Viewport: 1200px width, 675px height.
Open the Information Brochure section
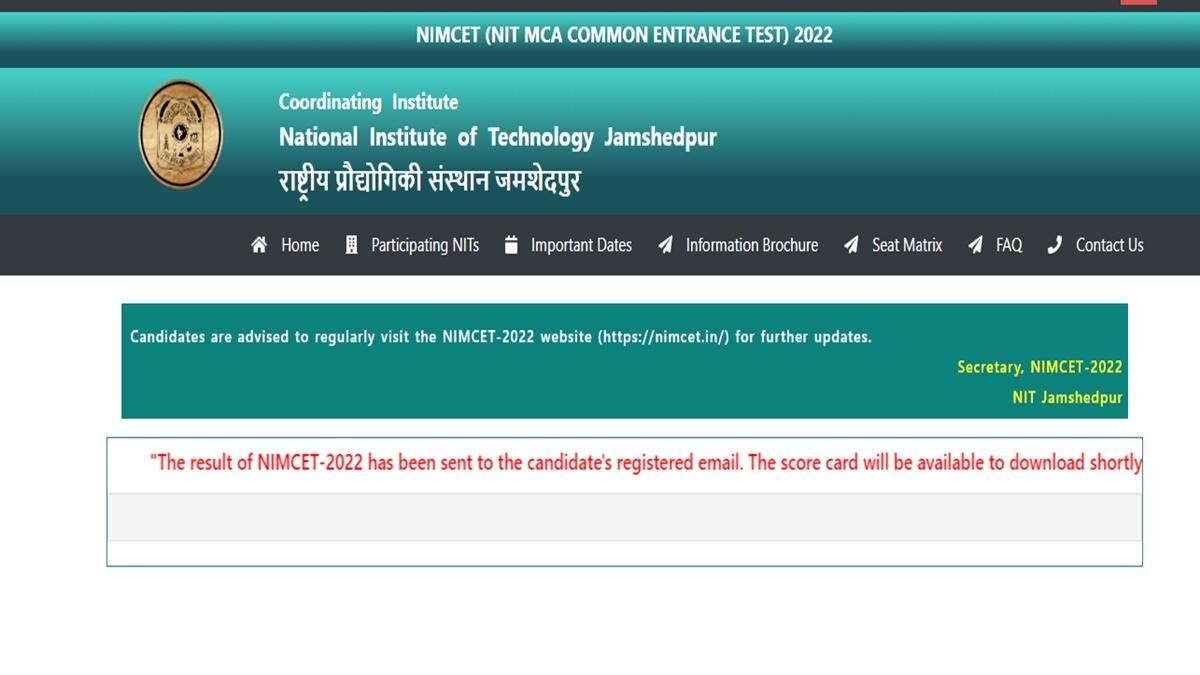751,245
